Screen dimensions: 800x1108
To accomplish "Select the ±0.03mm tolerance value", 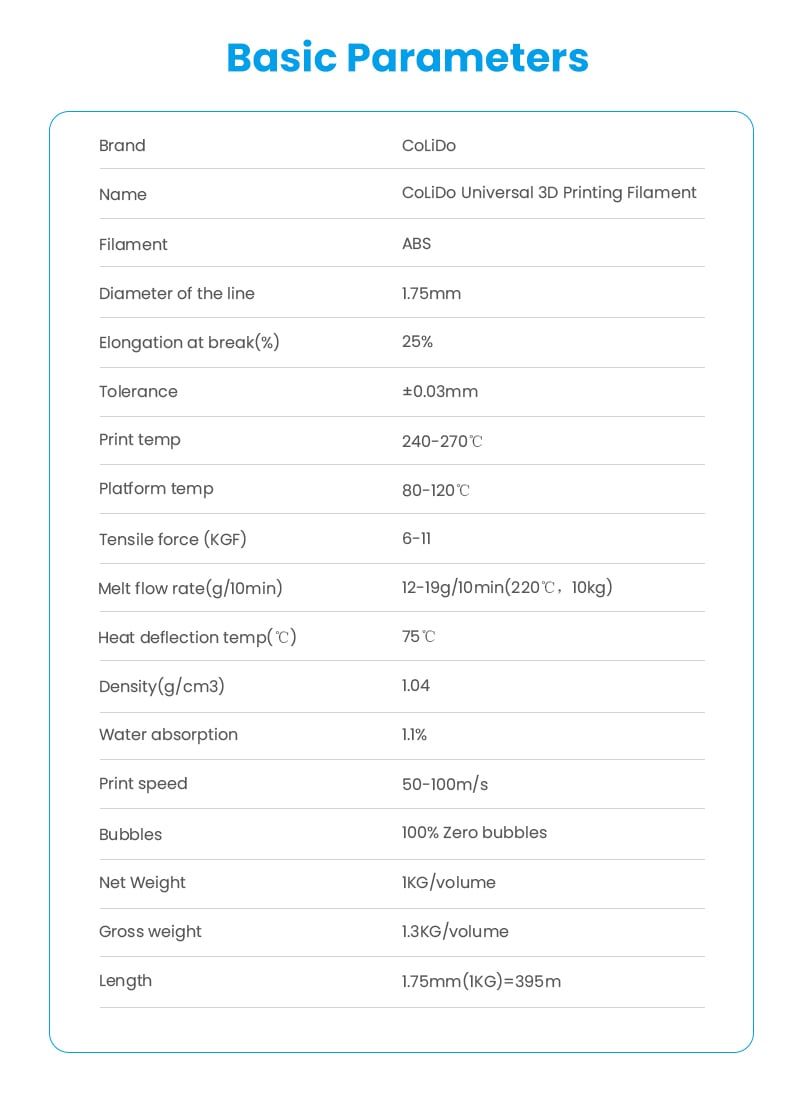I will (439, 391).
